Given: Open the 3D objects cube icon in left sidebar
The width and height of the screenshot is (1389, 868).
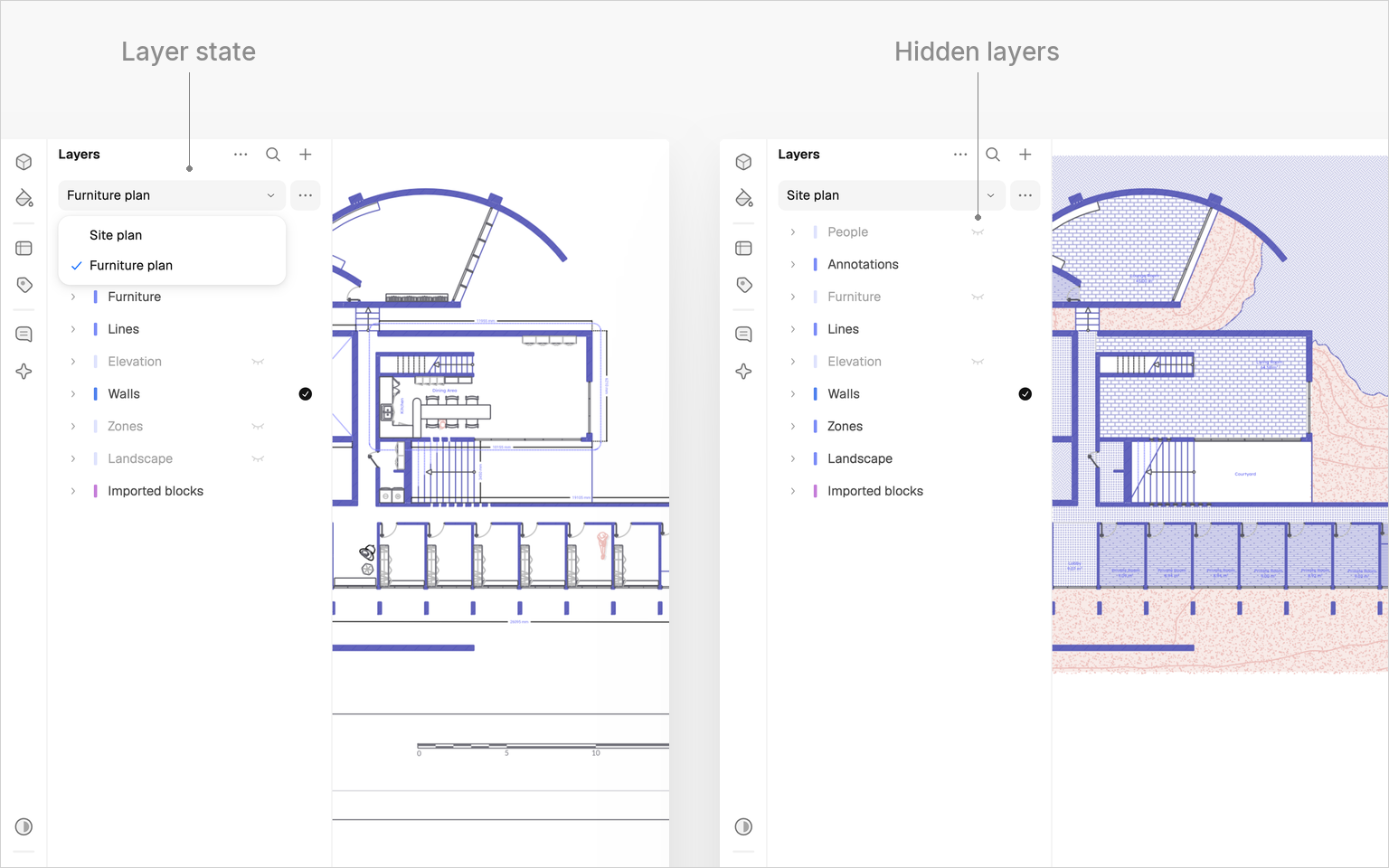Looking at the screenshot, I should pos(24,162).
